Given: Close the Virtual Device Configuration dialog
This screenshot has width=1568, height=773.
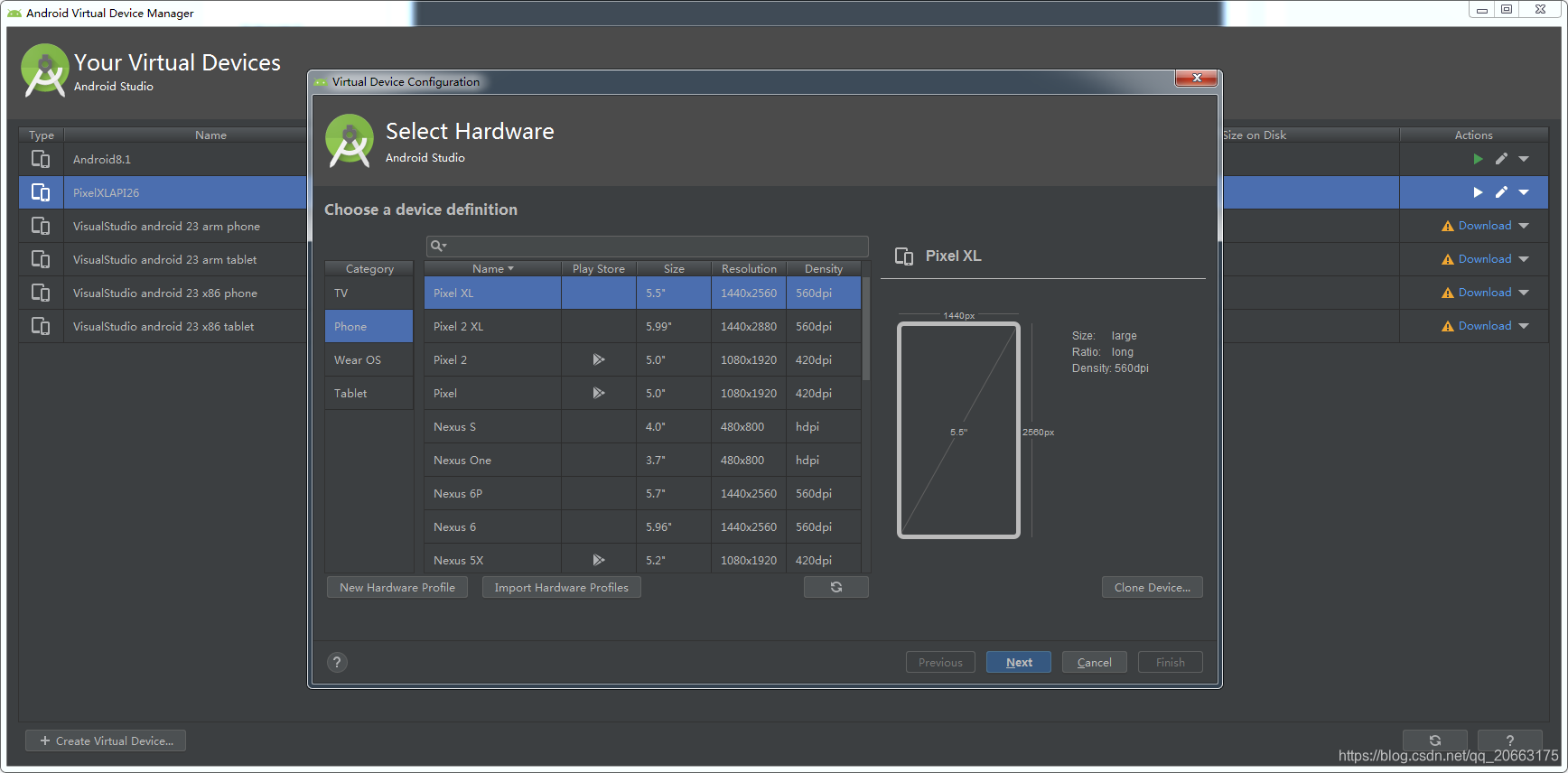Looking at the screenshot, I should (x=1197, y=78).
